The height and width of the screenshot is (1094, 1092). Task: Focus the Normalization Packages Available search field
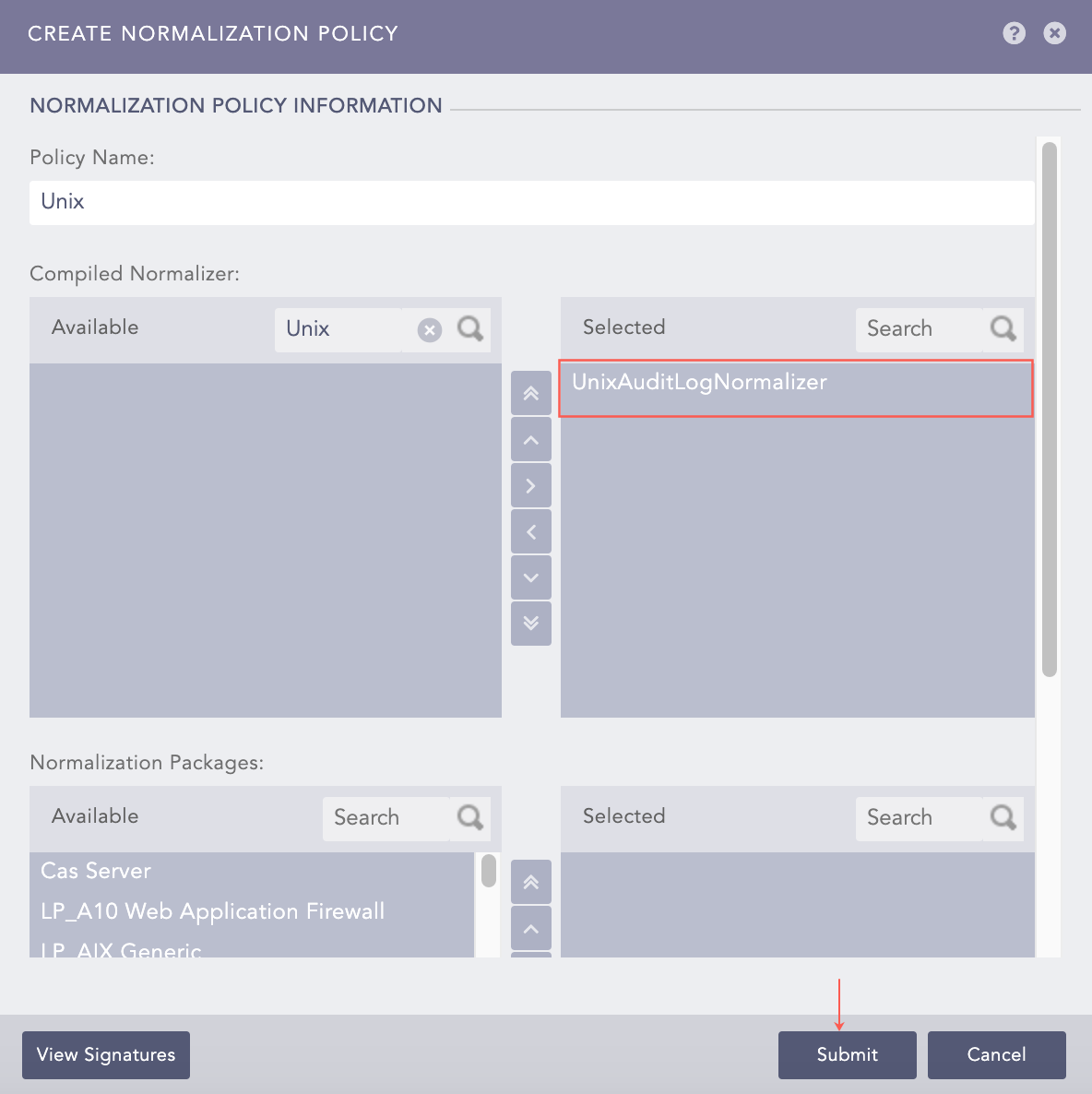coord(386,818)
